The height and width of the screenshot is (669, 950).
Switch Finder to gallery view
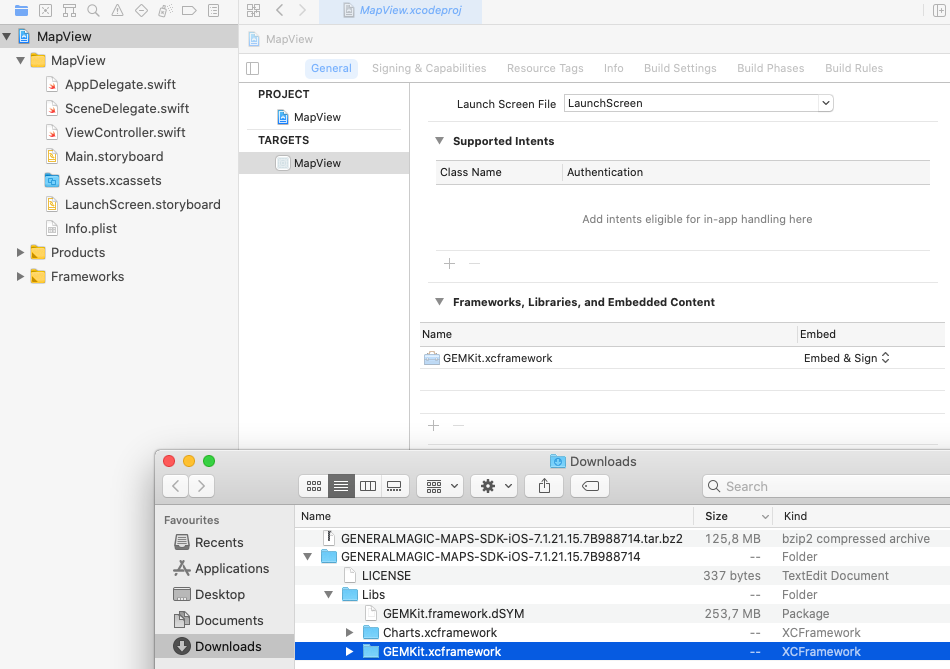pyautogui.click(x=394, y=486)
